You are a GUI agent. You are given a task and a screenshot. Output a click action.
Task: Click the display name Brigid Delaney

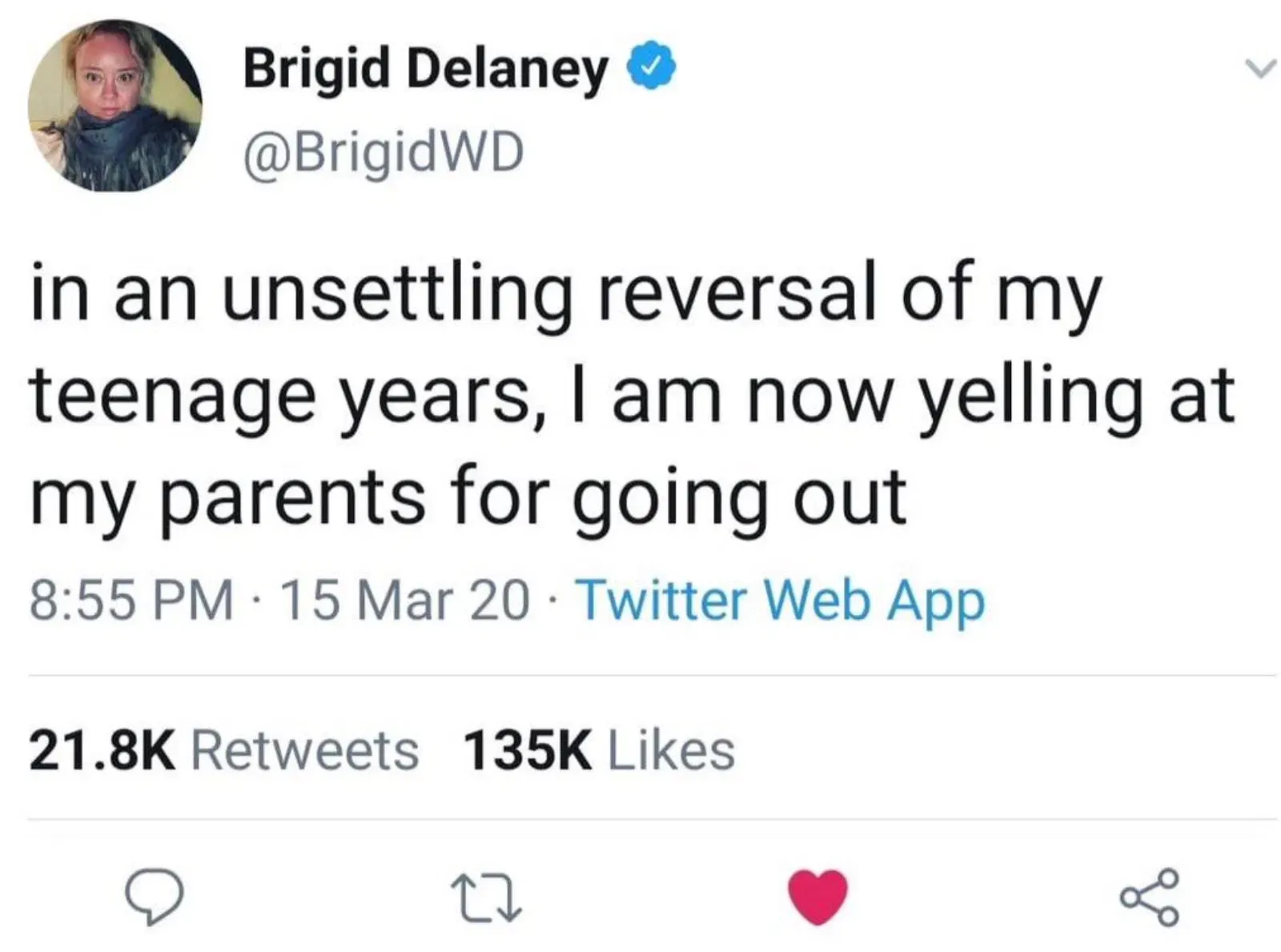(x=425, y=69)
